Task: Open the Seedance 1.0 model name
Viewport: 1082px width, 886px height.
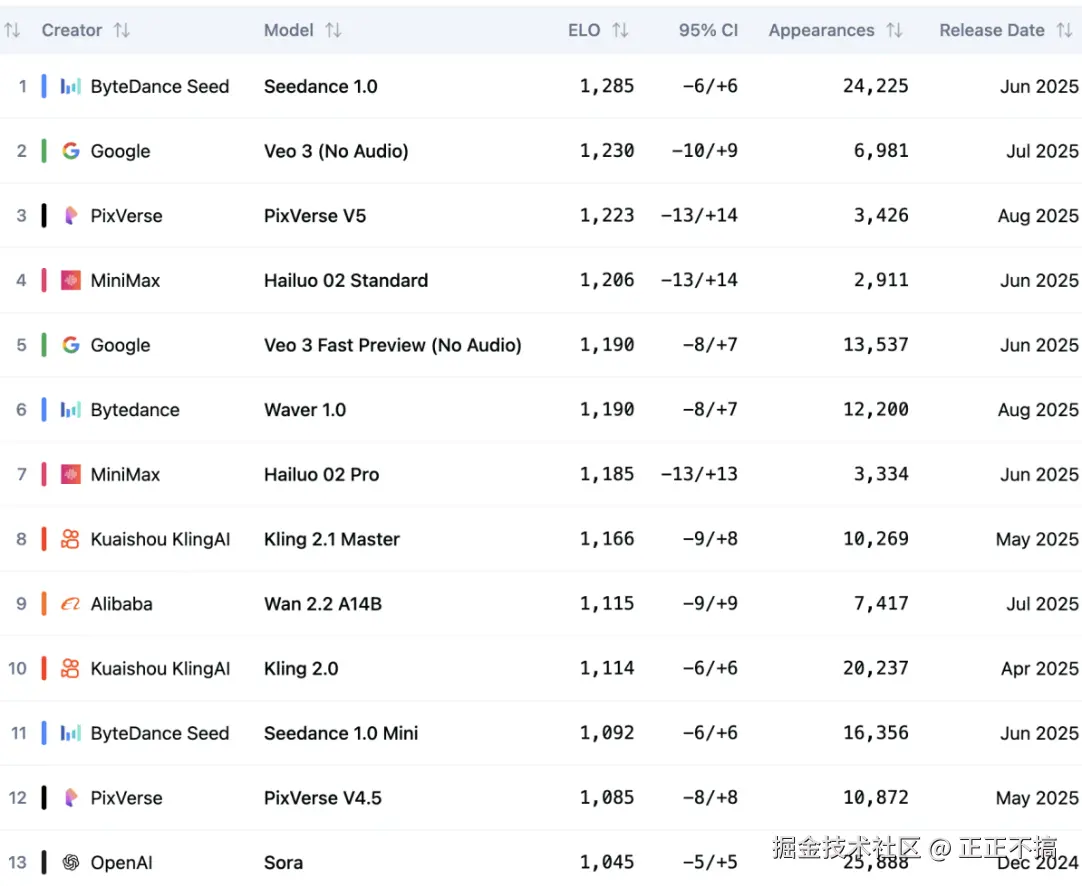Action: (x=320, y=87)
